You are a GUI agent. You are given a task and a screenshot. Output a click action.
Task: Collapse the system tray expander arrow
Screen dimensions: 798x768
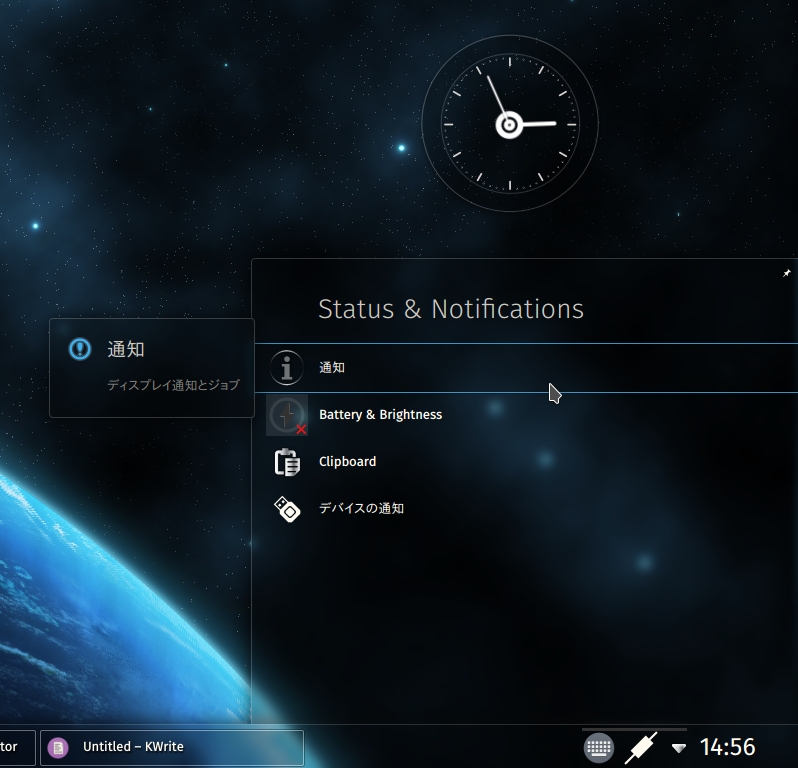coord(678,748)
